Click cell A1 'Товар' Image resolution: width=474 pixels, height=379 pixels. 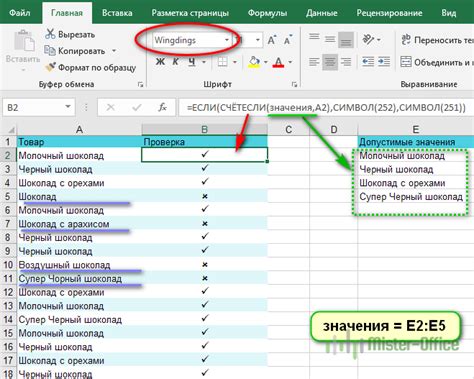[79, 142]
